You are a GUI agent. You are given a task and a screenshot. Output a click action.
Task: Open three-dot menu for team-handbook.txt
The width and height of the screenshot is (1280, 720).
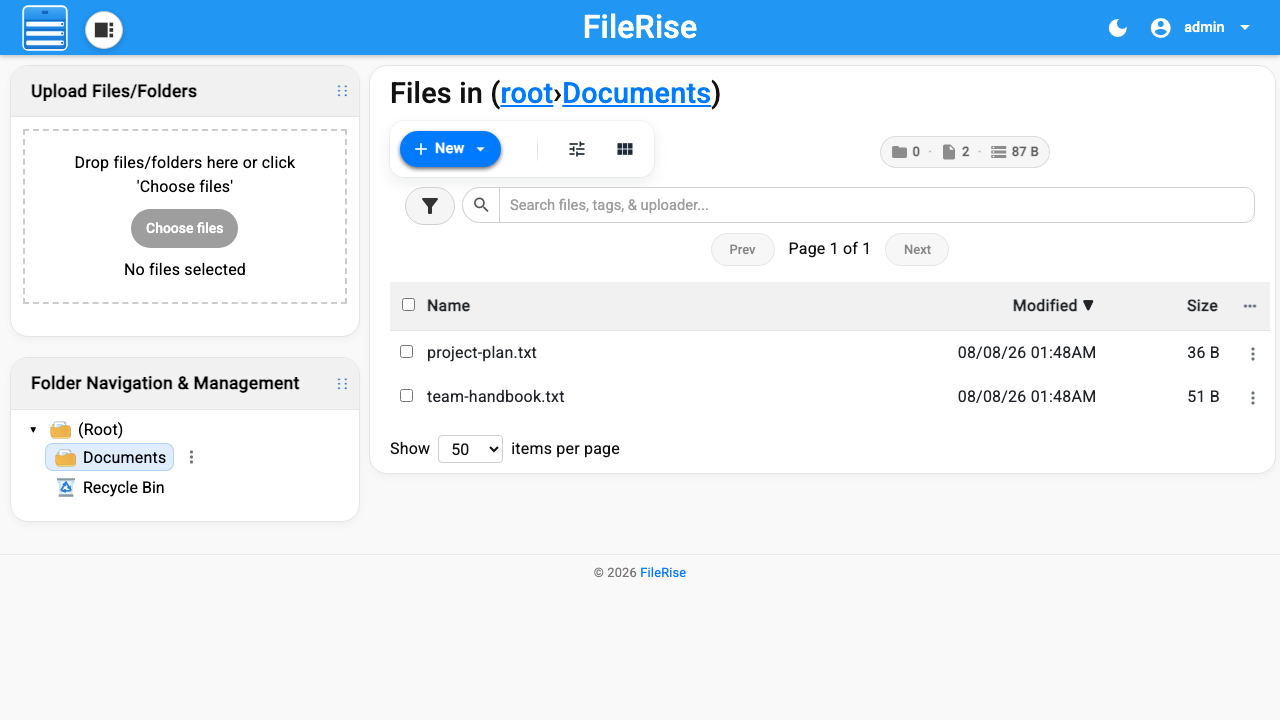1253,398
